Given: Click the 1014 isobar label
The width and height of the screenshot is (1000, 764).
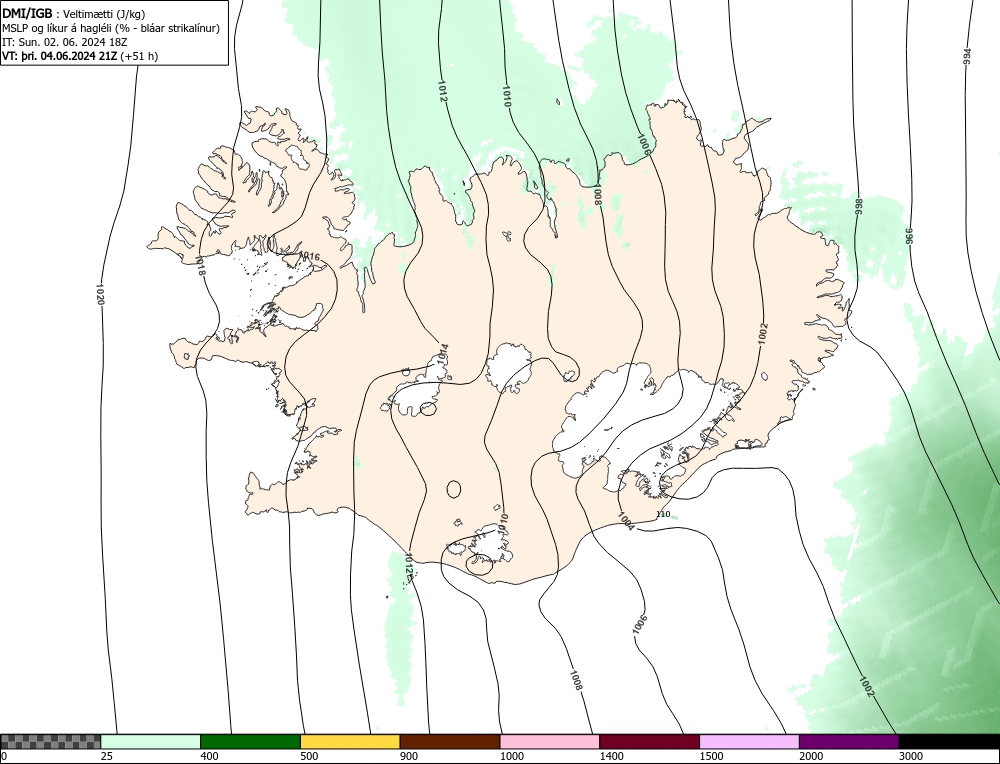Looking at the screenshot, I should tap(444, 355).
